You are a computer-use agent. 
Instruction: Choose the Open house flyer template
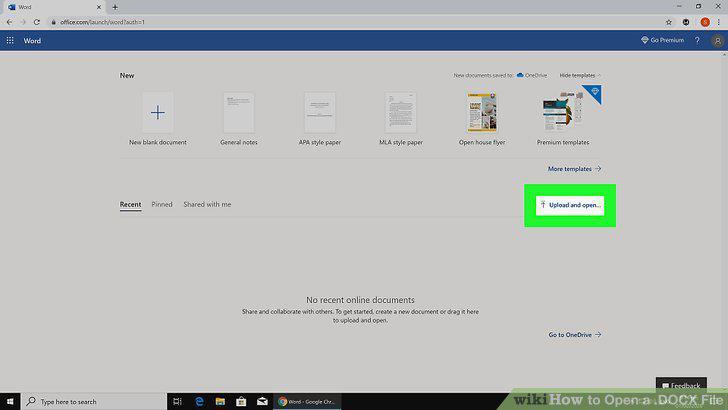[482, 119]
